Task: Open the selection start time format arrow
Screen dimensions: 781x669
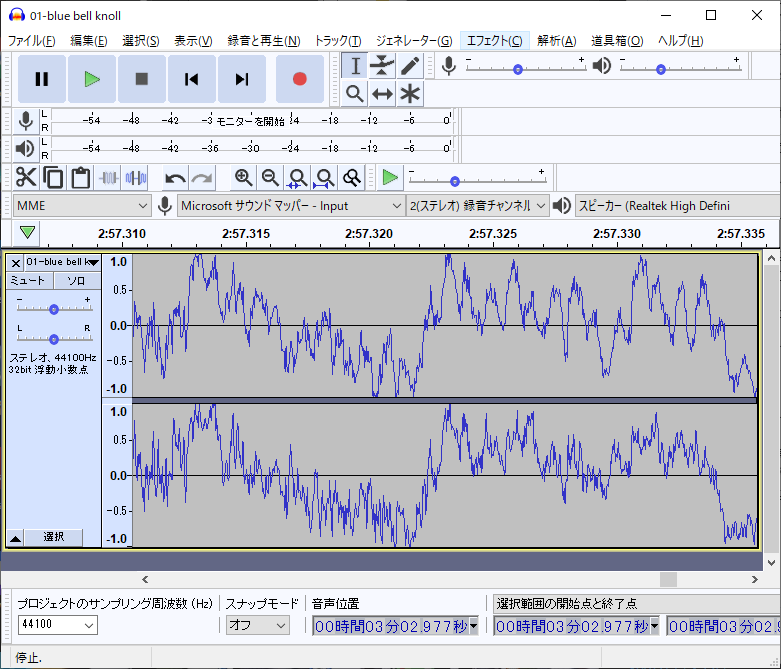Action: pyautogui.click(x=654, y=626)
